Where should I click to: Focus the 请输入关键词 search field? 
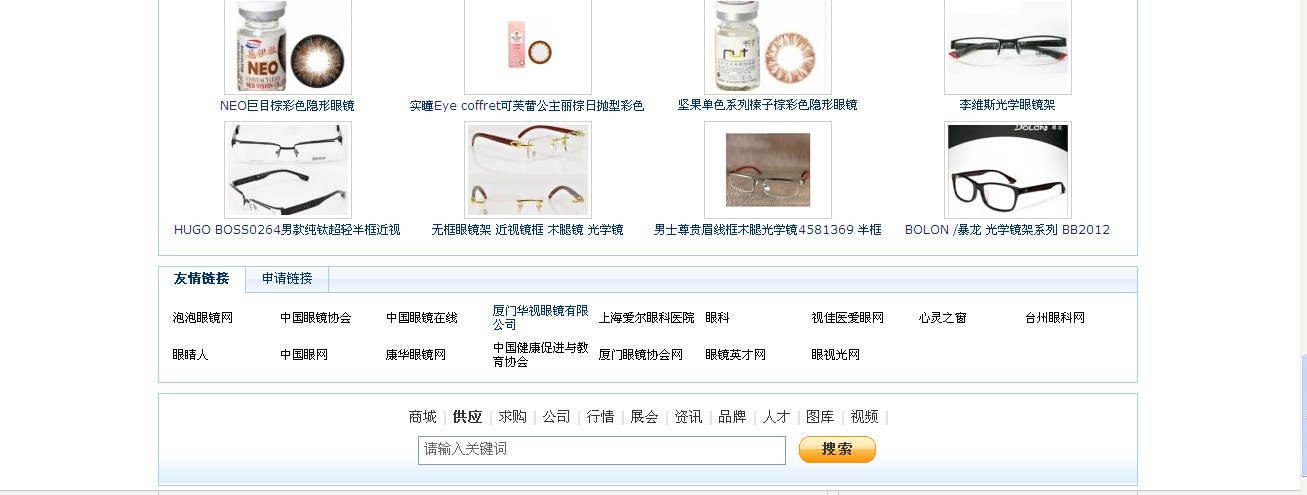pyautogui.click(x=602, y=450)
